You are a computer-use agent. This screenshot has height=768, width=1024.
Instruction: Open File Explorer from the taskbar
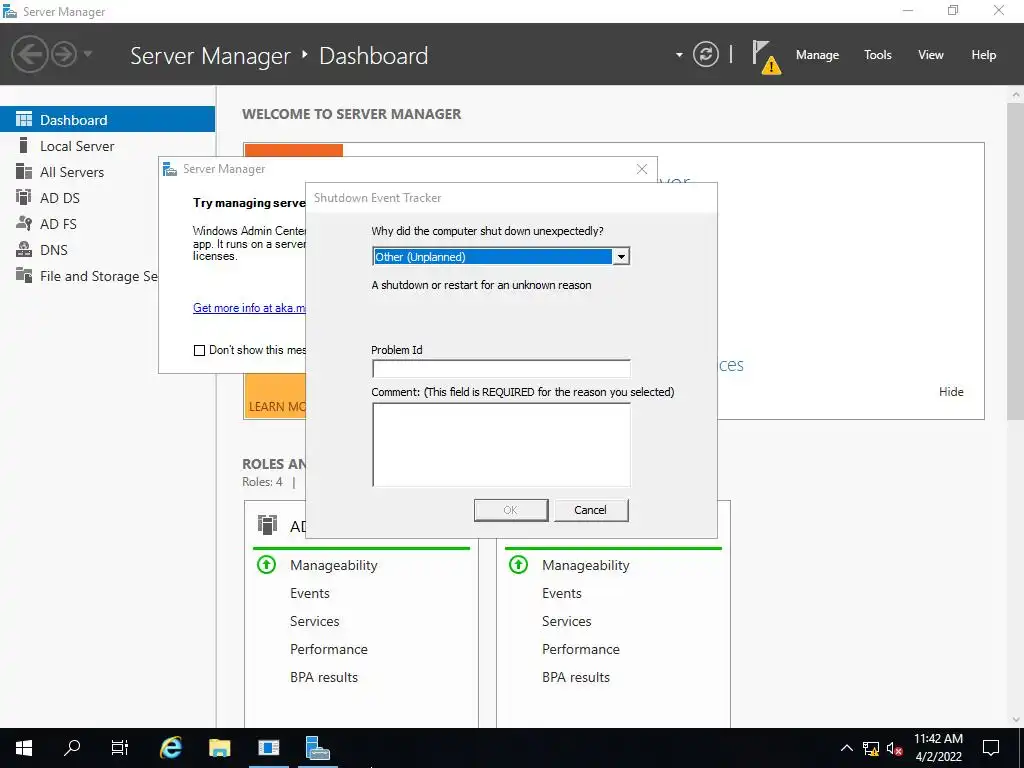[220, 748]
